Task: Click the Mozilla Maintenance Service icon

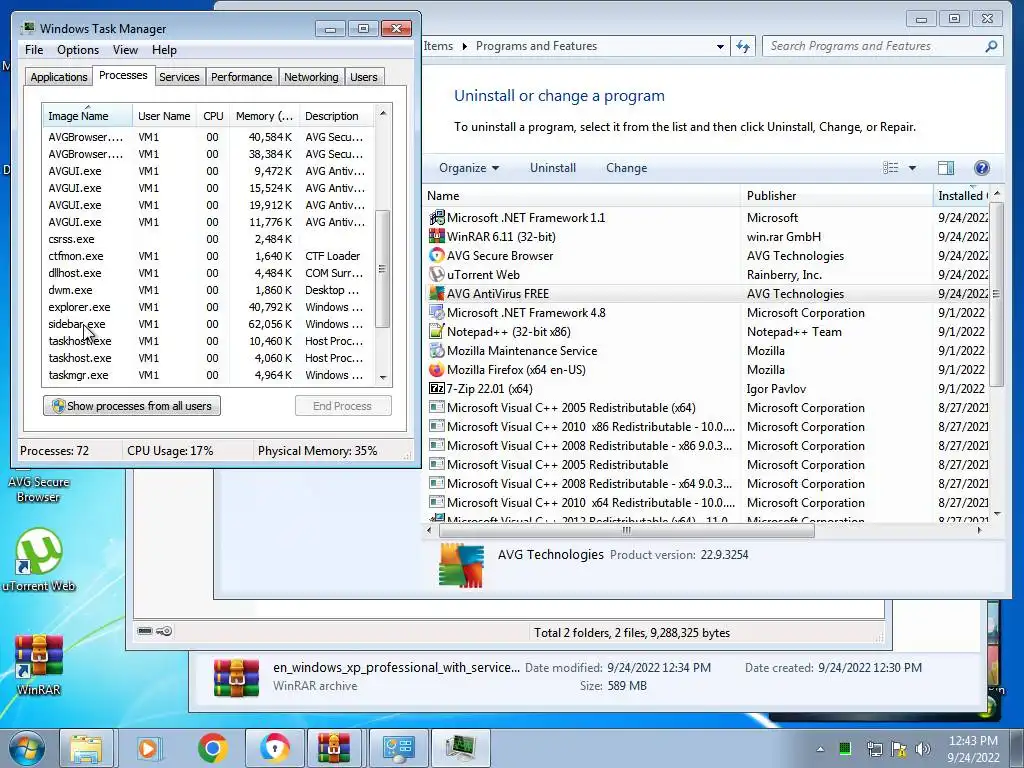Action: coord(436,351)
